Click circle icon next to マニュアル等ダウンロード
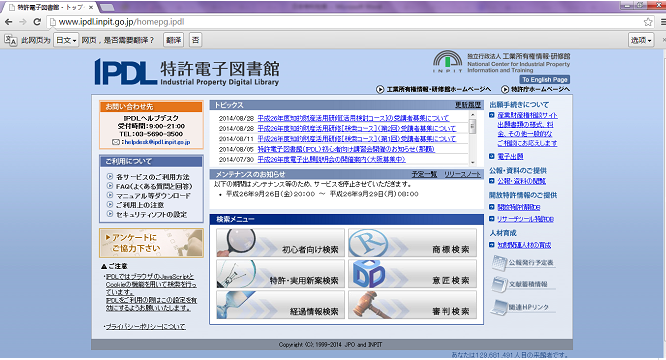Image resolution: width=666 pixels, height=360 pixels. click(x=110, y=195)
